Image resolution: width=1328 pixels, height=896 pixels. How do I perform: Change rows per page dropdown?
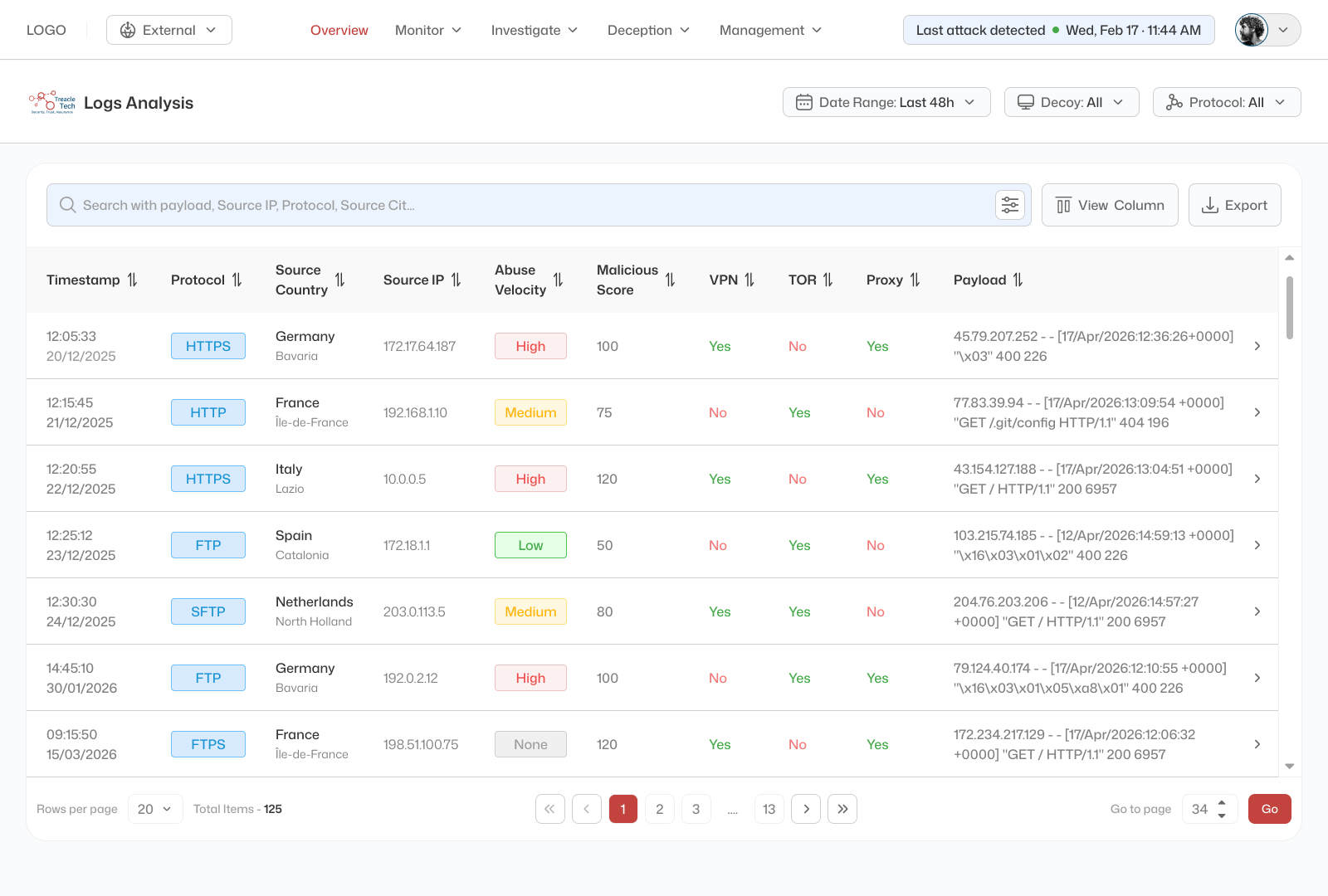155,809
